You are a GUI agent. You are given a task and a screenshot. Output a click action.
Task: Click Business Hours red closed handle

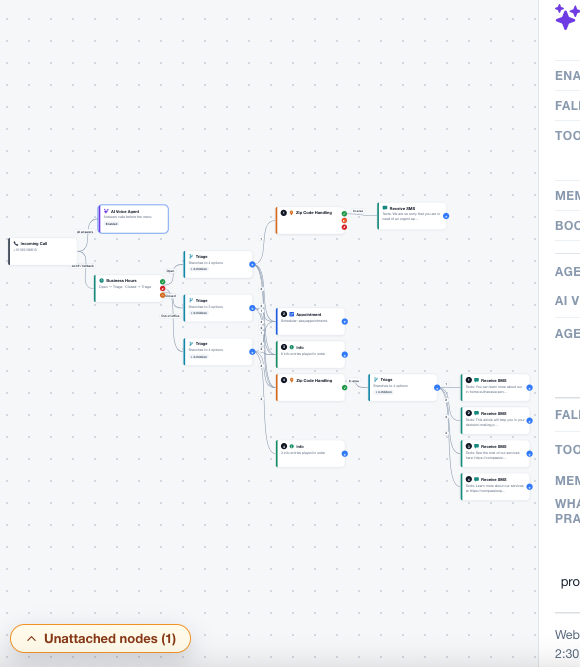point(163,288)
